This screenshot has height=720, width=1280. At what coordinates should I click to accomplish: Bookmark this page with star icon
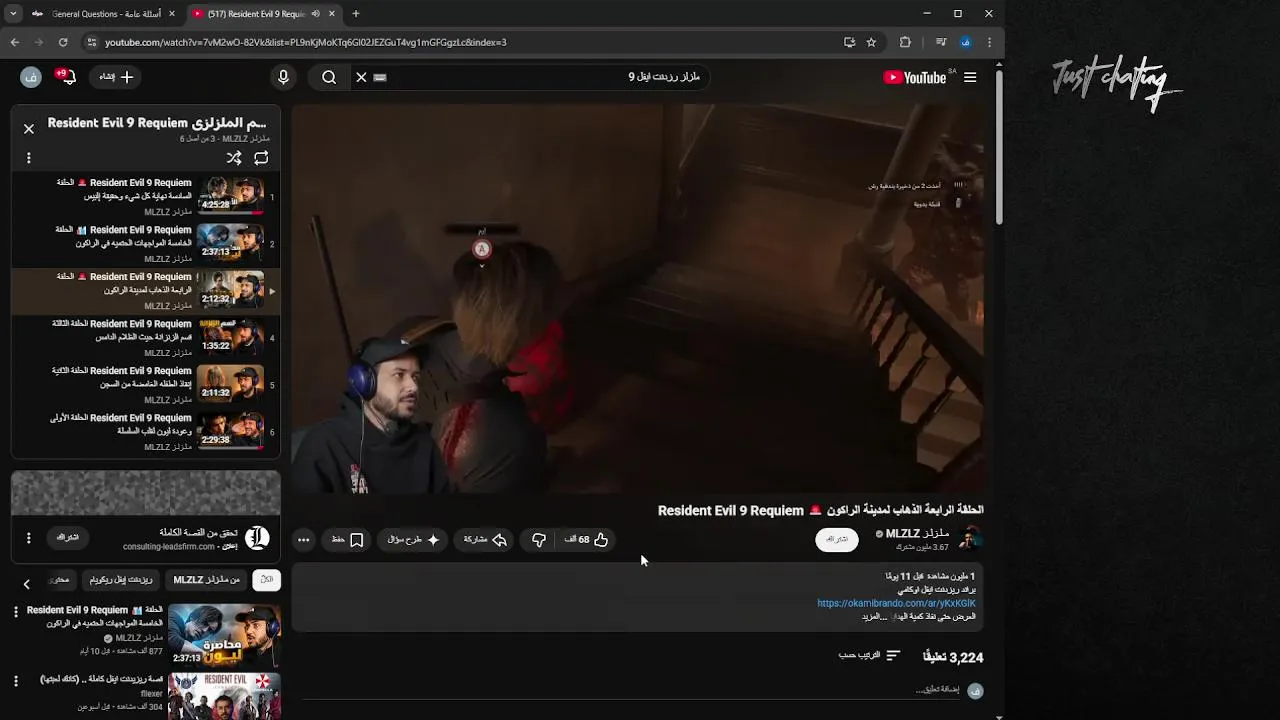[871, 42]
